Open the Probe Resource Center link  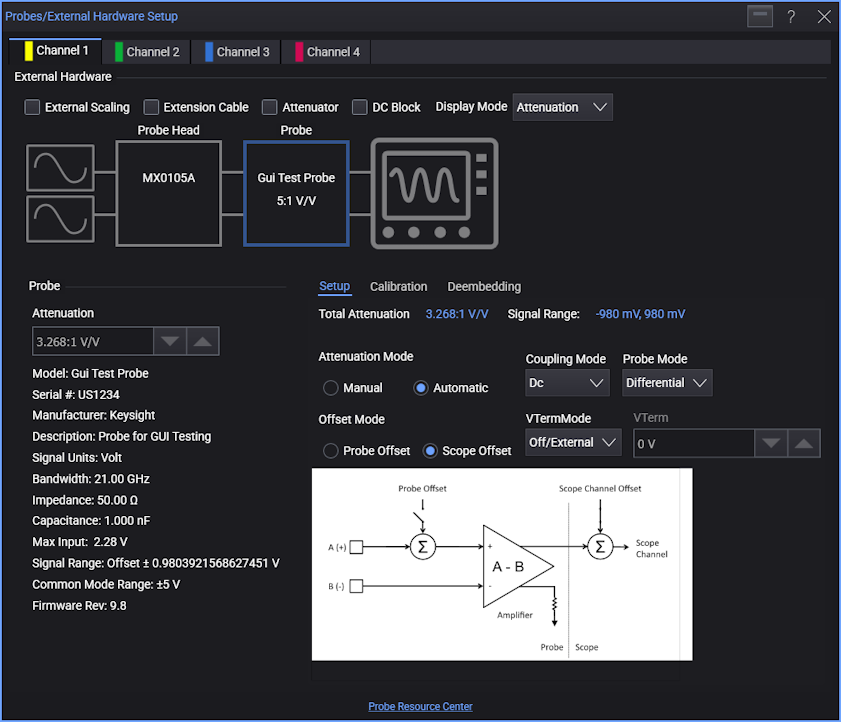420,706
